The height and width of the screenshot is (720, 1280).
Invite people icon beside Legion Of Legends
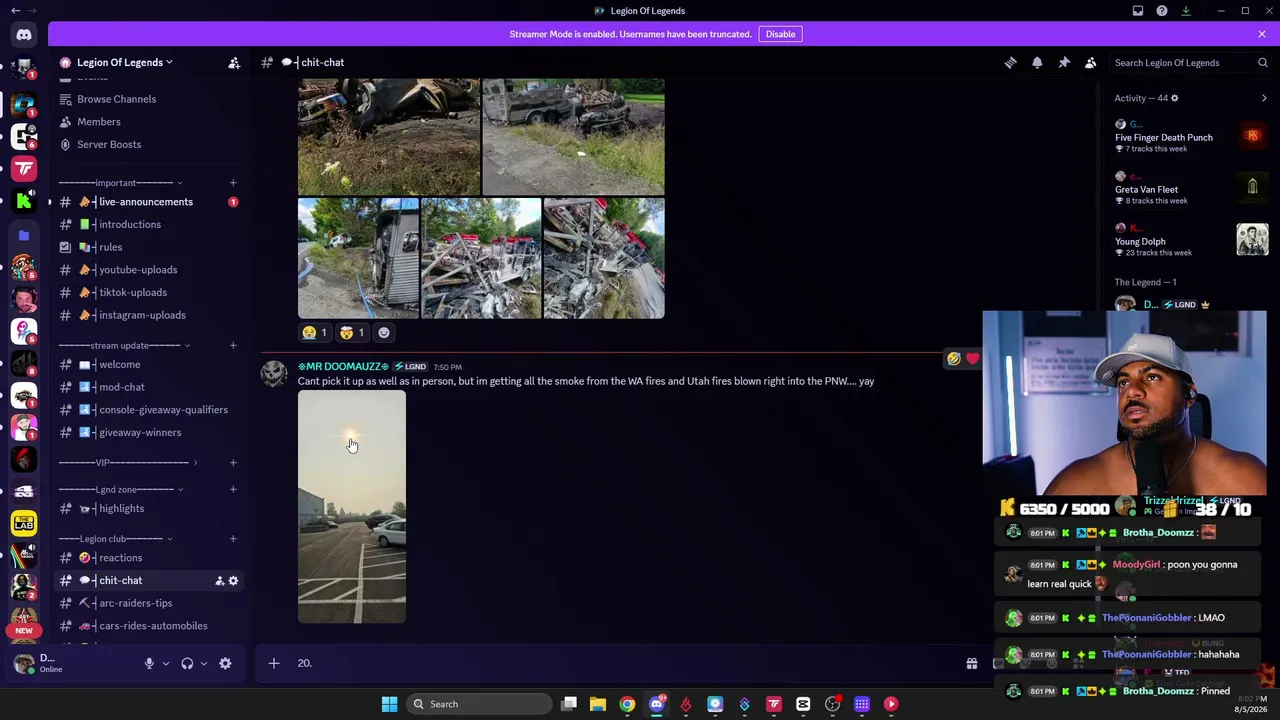(234, 63)
